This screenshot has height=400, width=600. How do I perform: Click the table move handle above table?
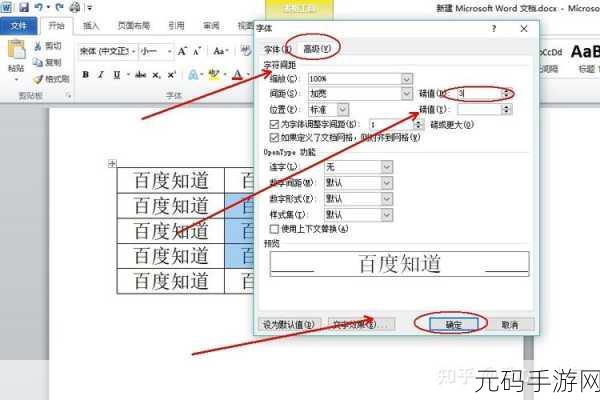[x=112, y=164]
